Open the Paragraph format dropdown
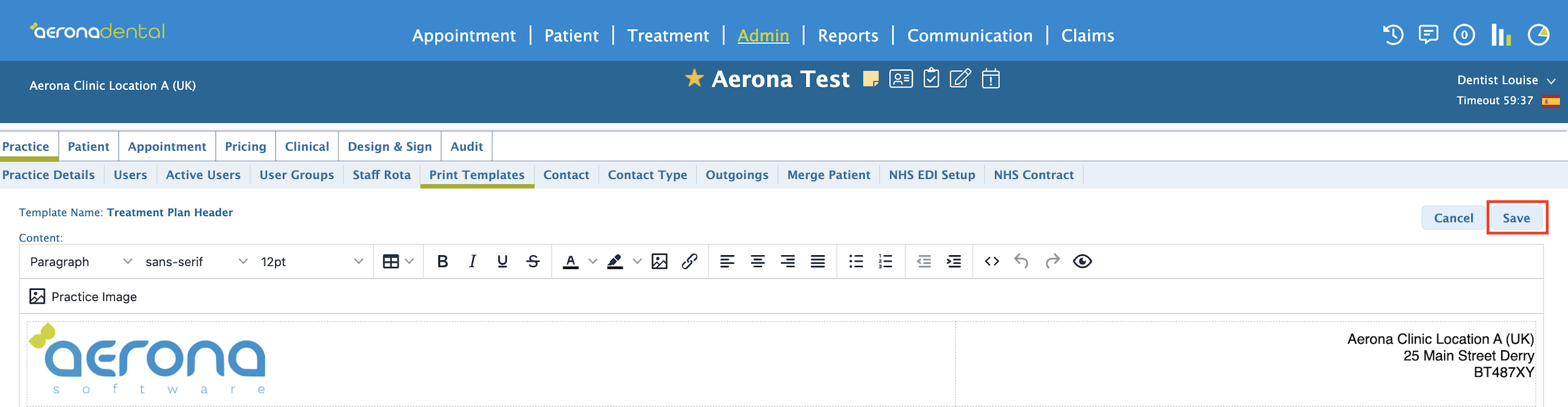Image resolution: width=1568 pixels, height=407 pixels. (x=81, y=261)
